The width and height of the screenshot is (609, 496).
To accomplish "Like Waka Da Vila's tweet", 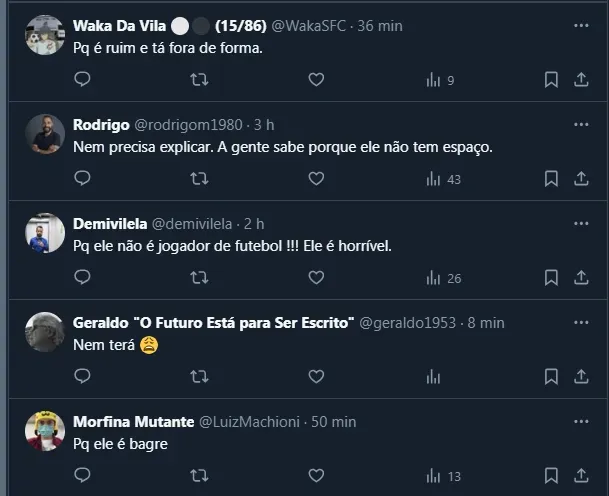I will tap(316, 80).
